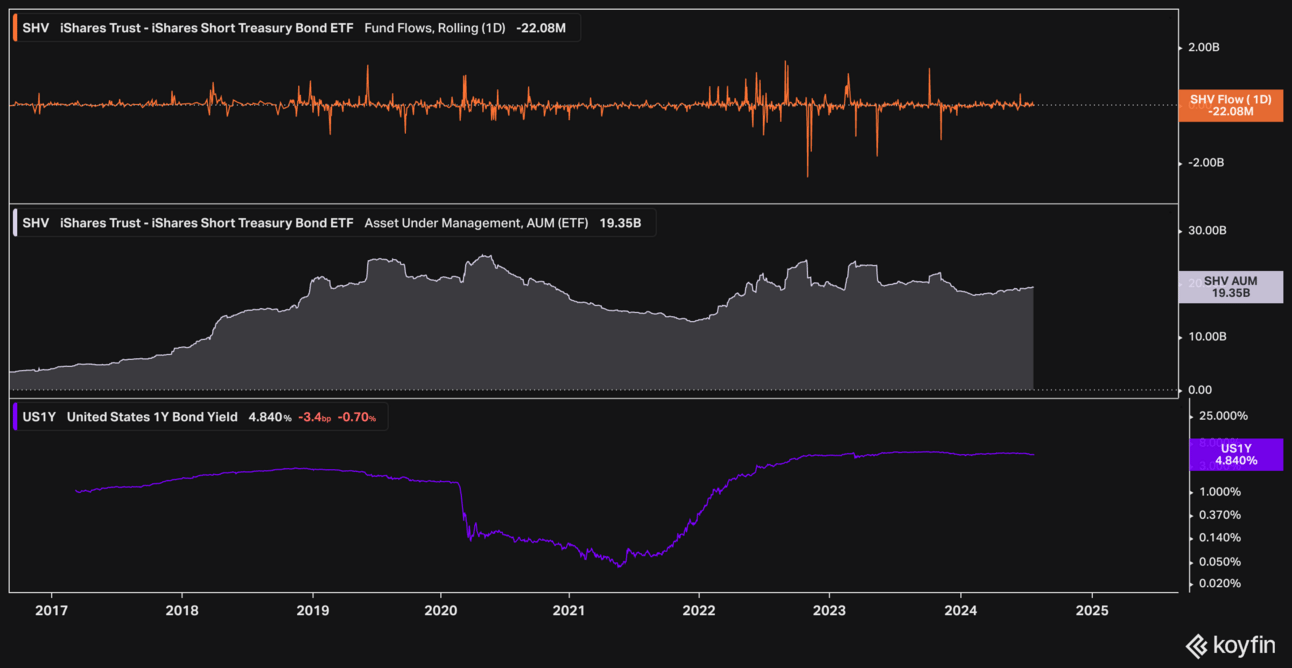The image size is (1292, 668).
Task: Click the Fund Flows, Rolling (1D) legend label
Action: [436, 28]
